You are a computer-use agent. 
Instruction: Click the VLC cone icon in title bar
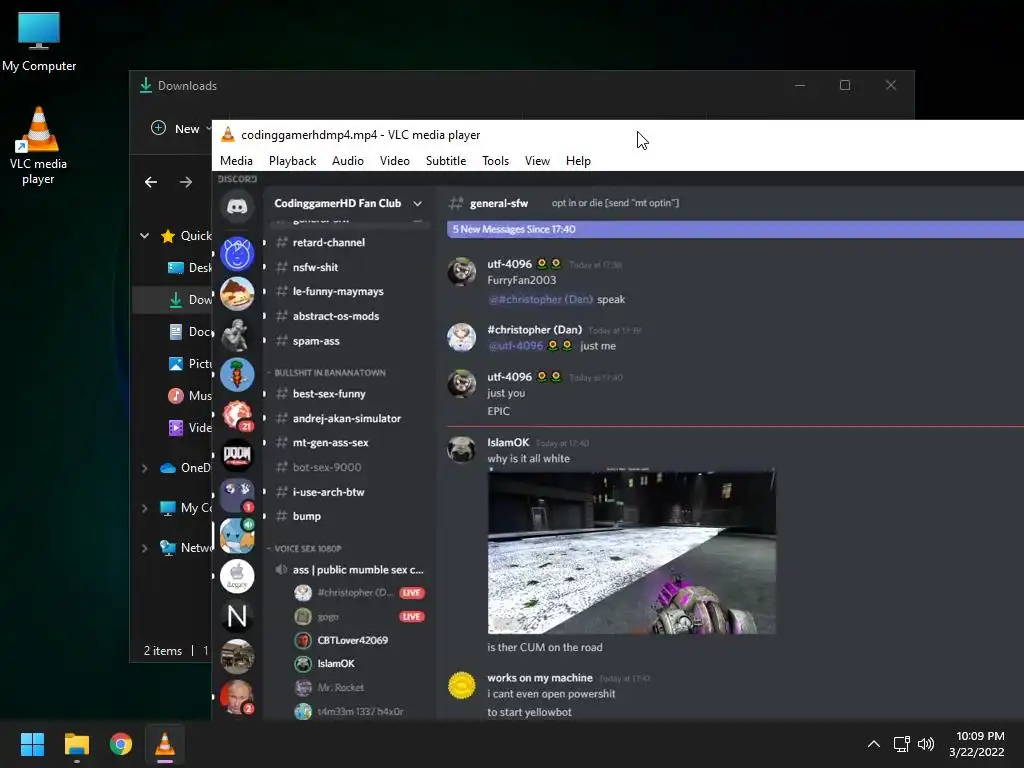(228, 135)
